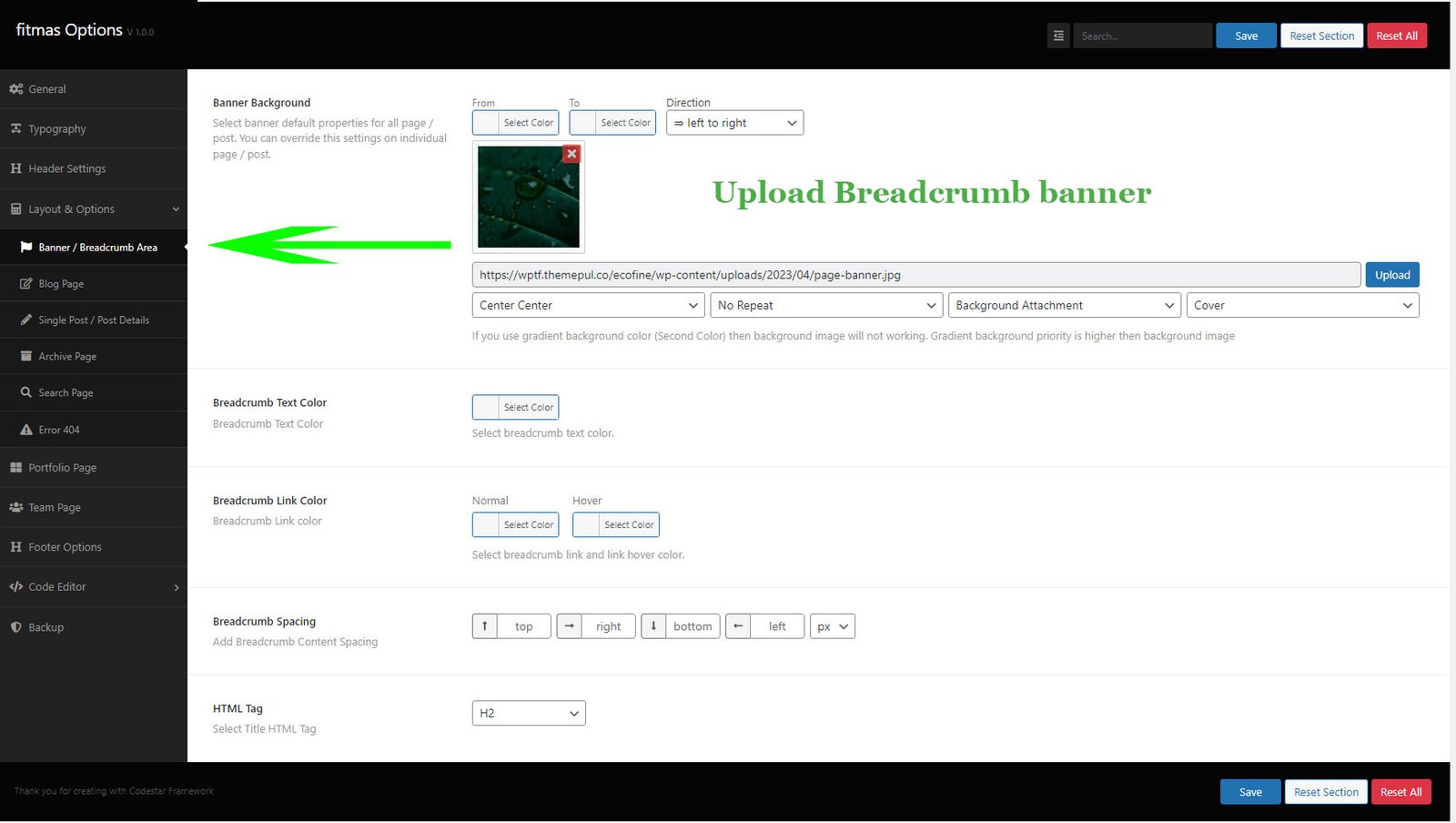The image size is (1456, 823).
Task: Click the Error 404 warning icon
Action: coord(26,430)
